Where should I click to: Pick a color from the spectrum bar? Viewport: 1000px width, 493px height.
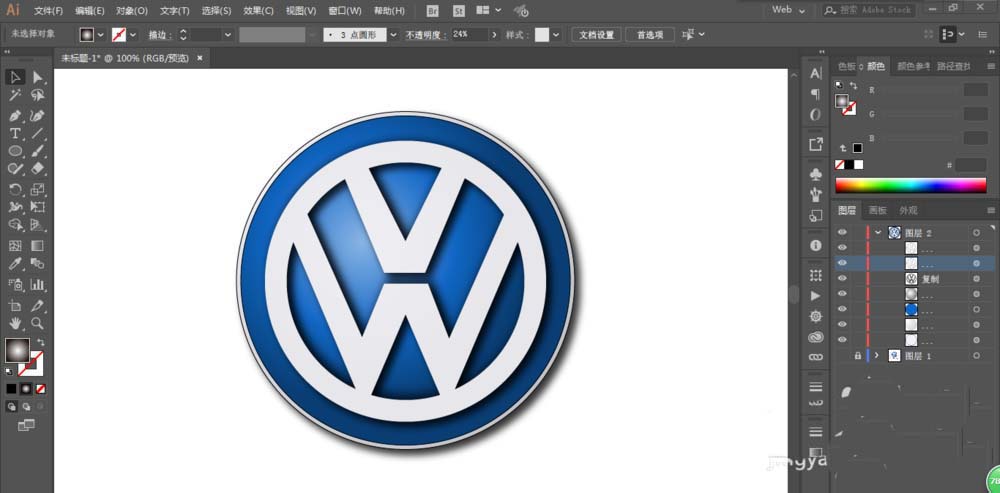pyautogui.click(x=910, y=185)
